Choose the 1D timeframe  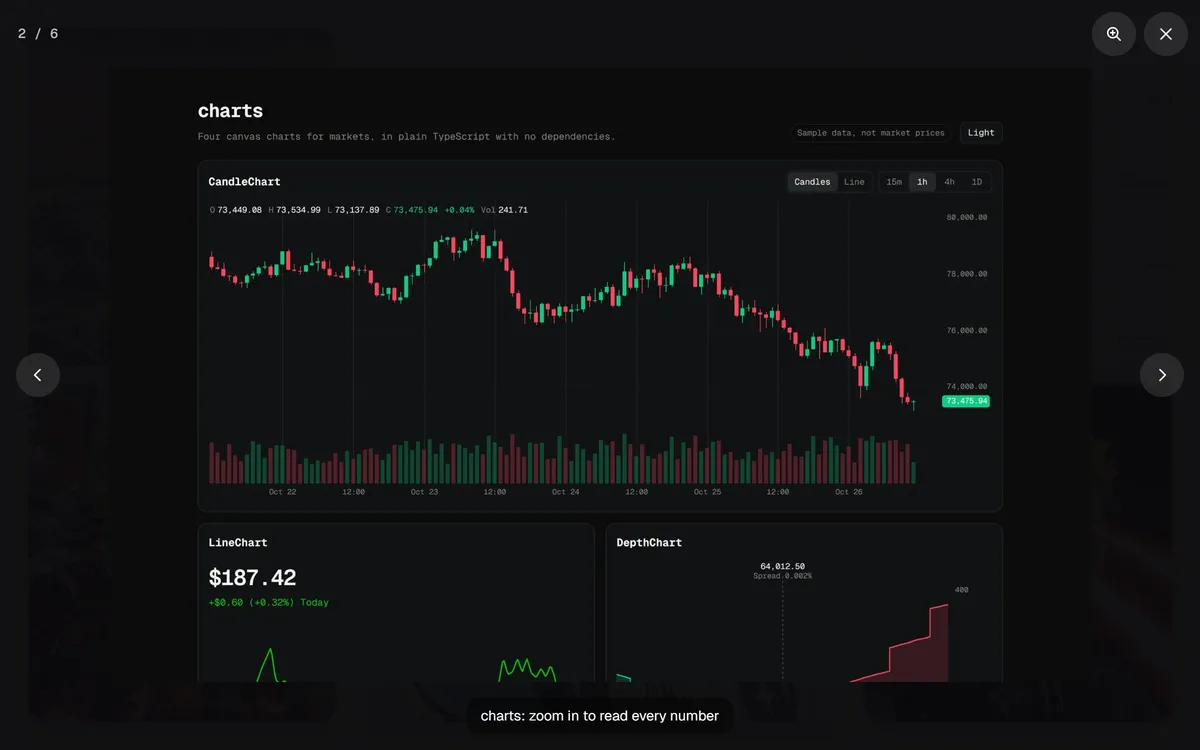pos(976,182)
